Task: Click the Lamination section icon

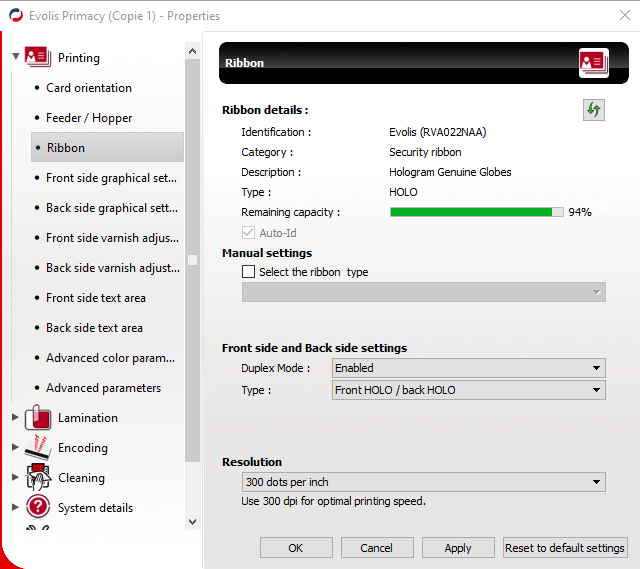Action: click(x=38, y=418)
